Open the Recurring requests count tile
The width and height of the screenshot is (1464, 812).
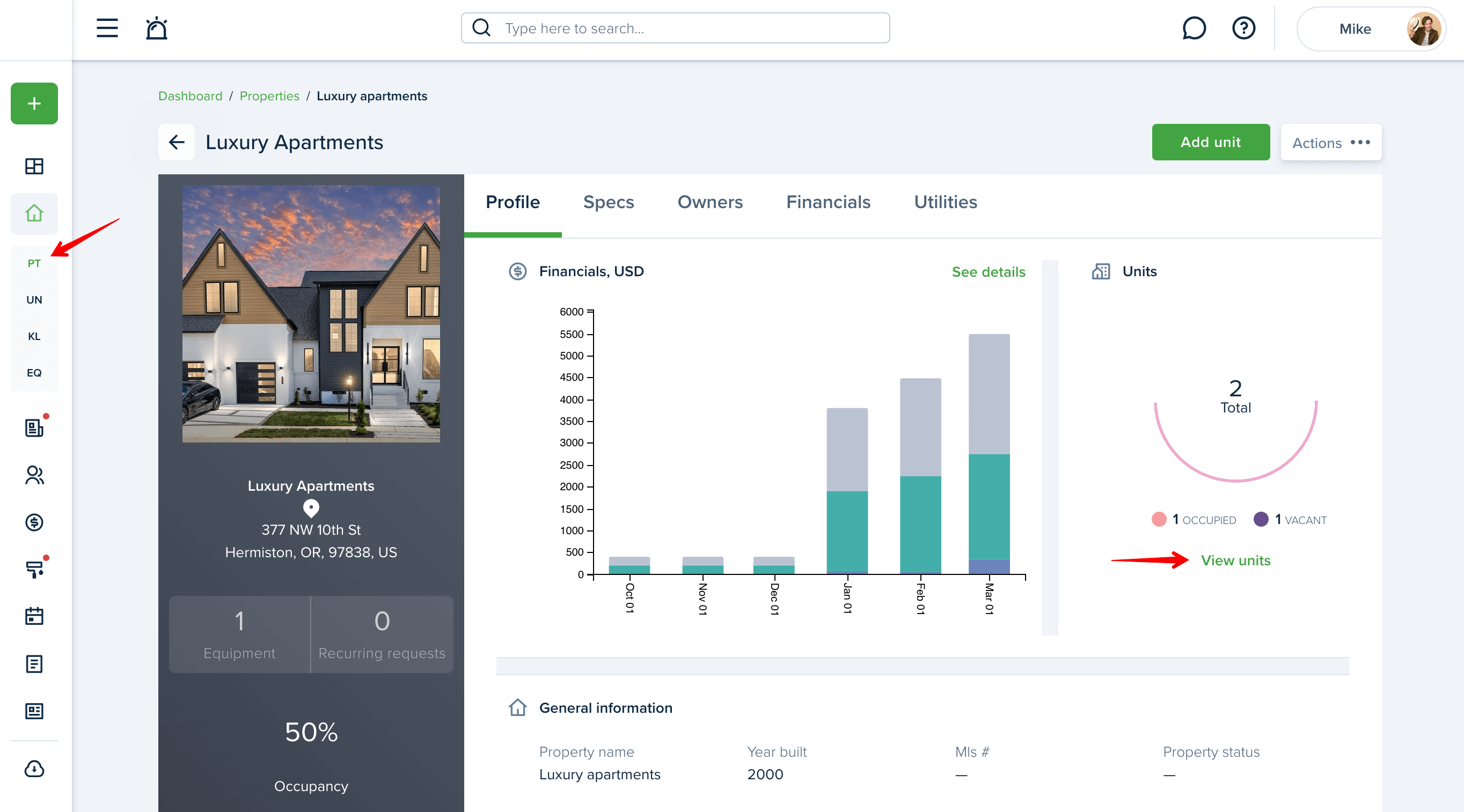(382, 634)
